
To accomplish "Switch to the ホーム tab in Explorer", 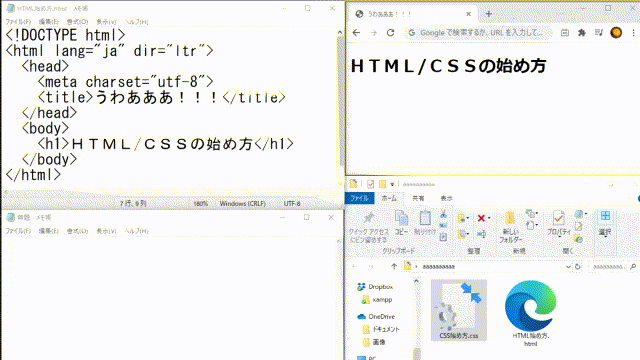I will (x=389, y=198).
